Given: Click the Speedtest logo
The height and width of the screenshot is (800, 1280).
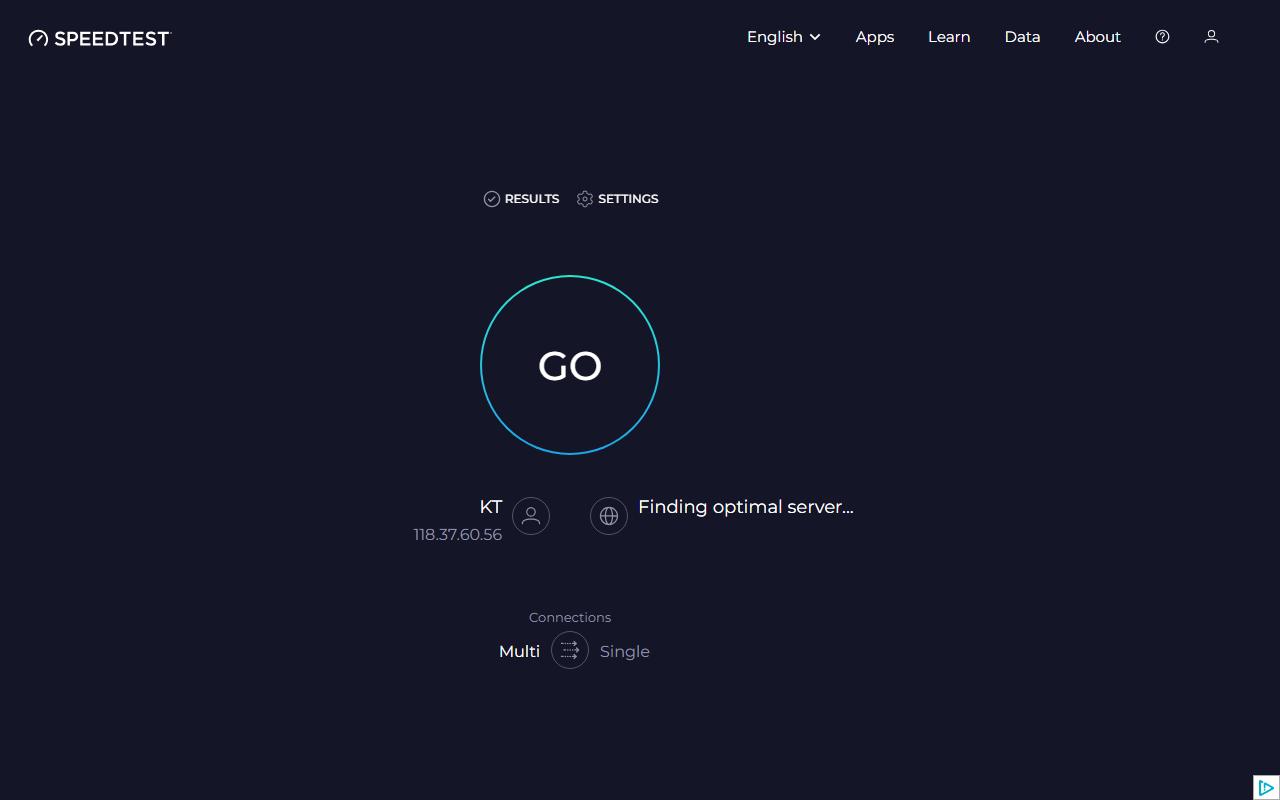Looking at the screenshot, I should point(100,38).
